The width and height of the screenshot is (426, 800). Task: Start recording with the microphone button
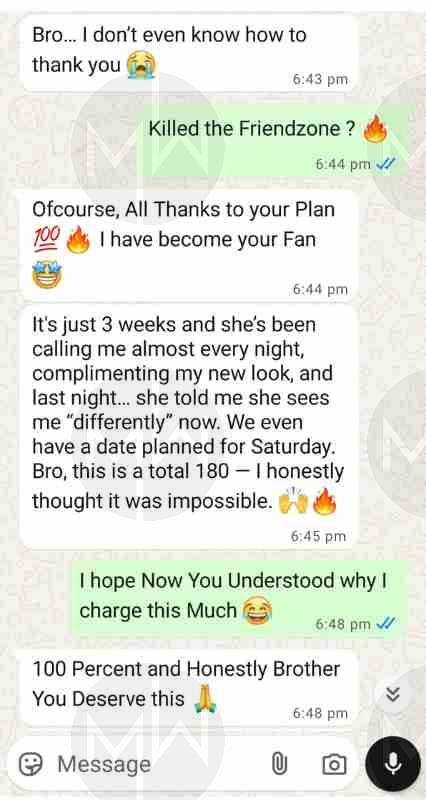point(392,763)
